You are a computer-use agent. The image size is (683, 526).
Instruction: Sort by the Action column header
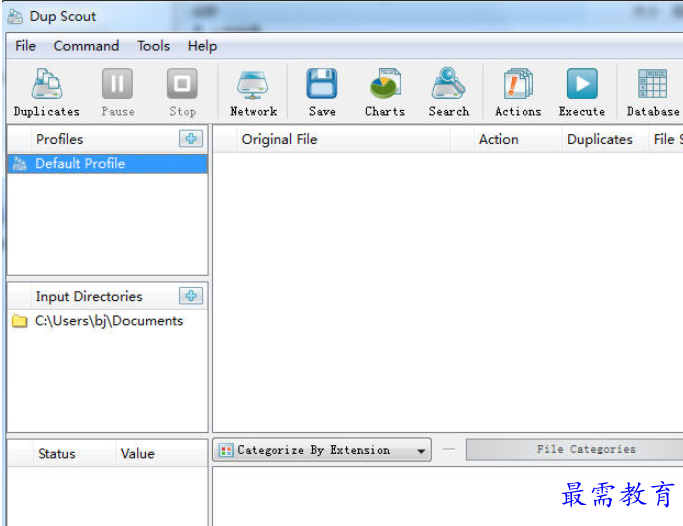point(518,139)
